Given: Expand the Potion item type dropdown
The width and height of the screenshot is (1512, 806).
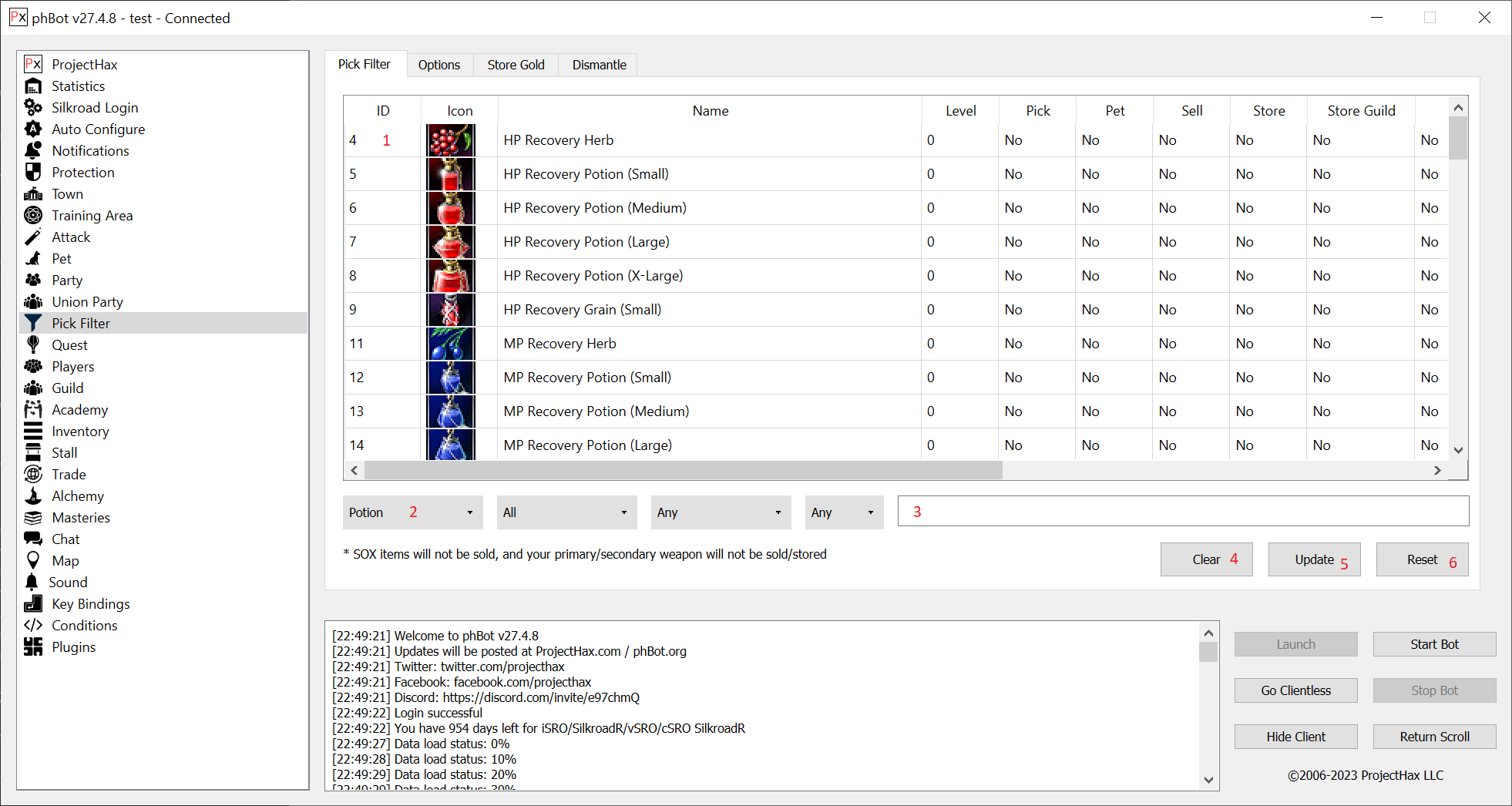Looking at the screenshot, I should click(412, 512).
